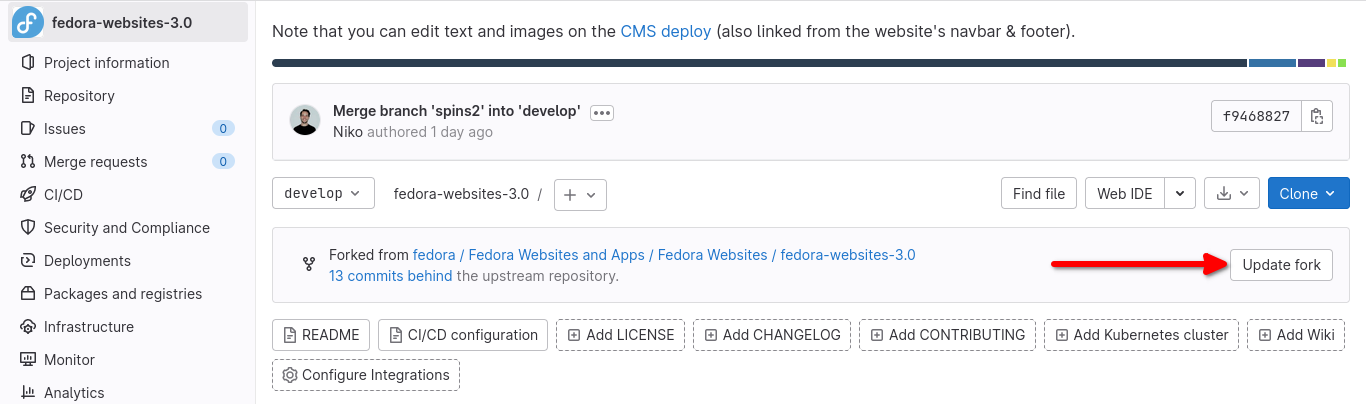Open Merge requests in sidebar
This screenshot has height=404, width=1366.
(x=95, y=162)
